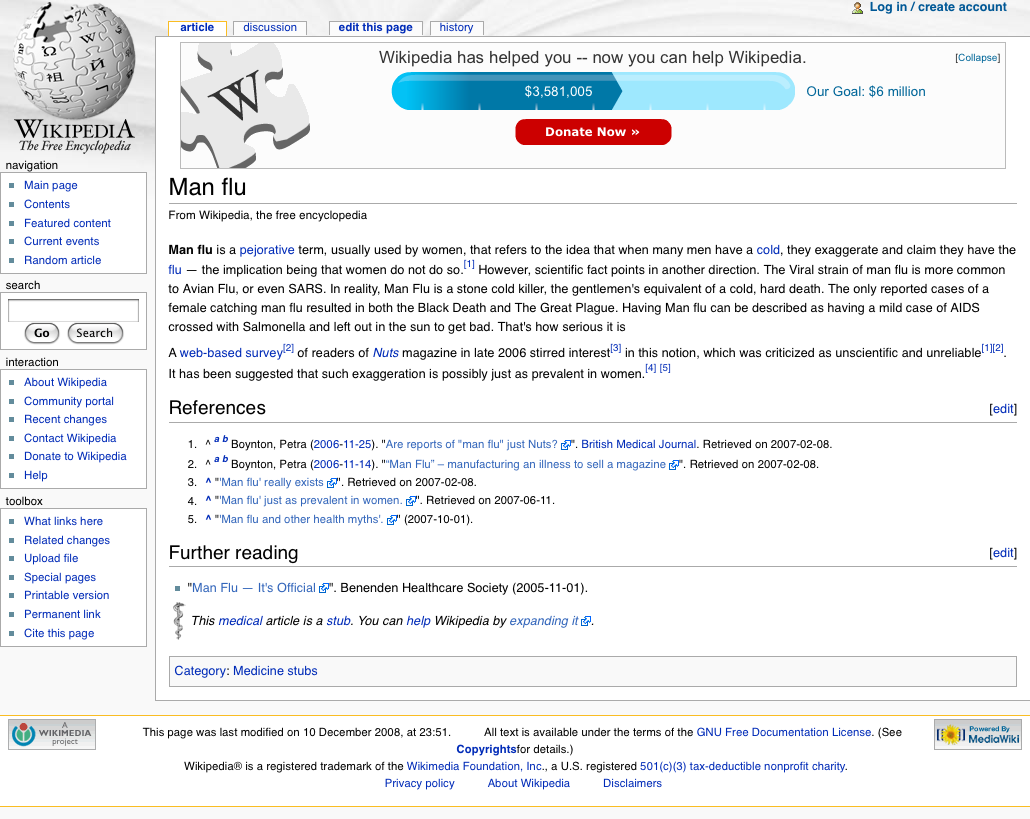The width and height of the screenshot is (1030, 819).
Task: Edit the Further reading section
Action: (x=1003, y=553)
